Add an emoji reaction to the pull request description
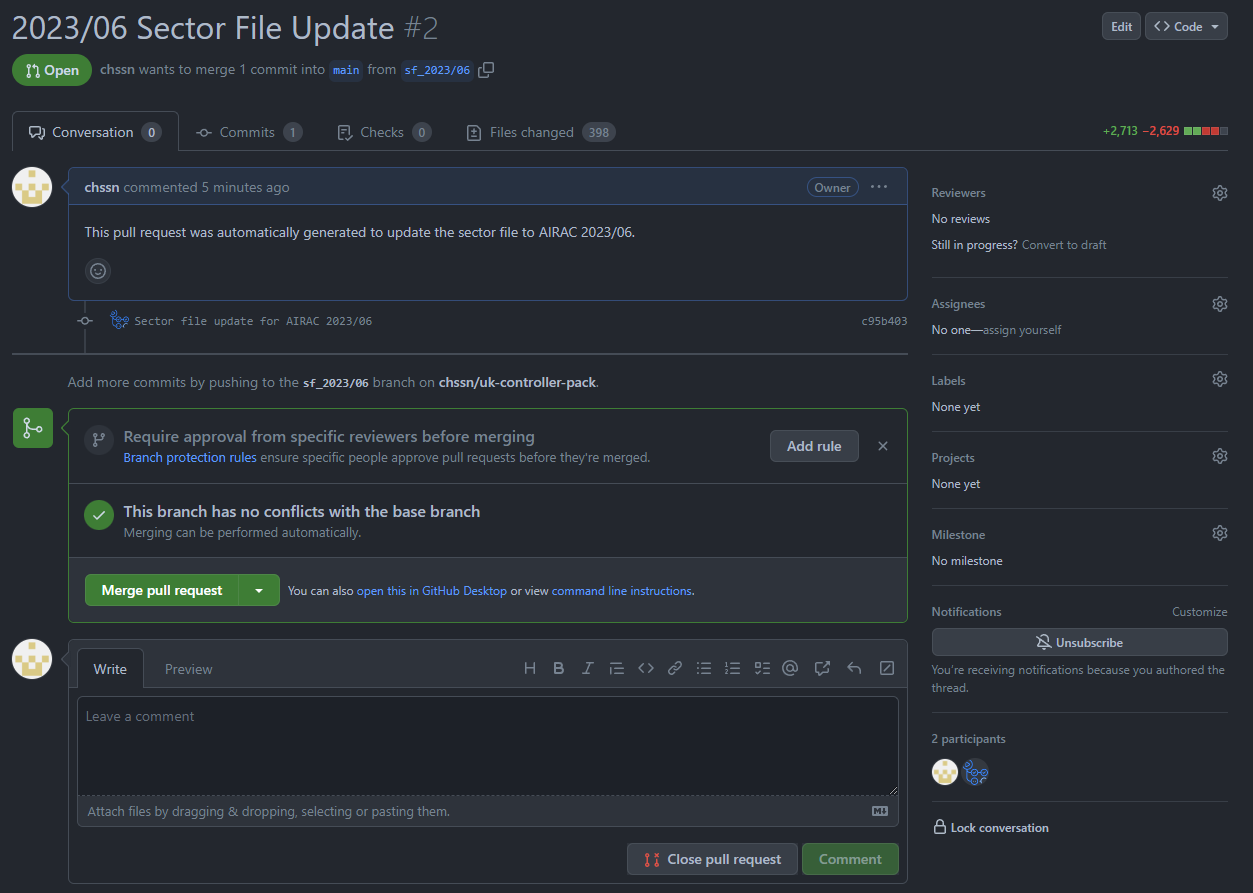 click(x=97, y=271)
